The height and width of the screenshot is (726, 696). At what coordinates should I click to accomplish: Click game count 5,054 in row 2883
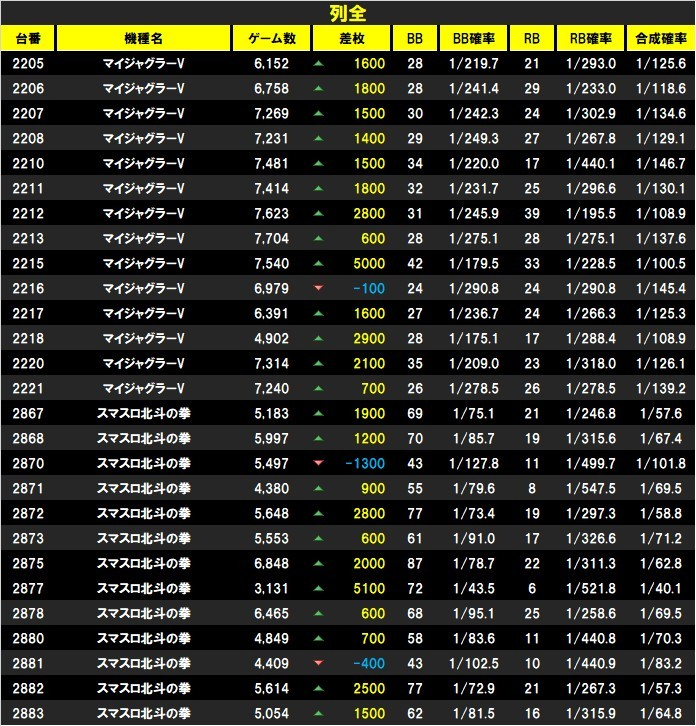[271, 713]
